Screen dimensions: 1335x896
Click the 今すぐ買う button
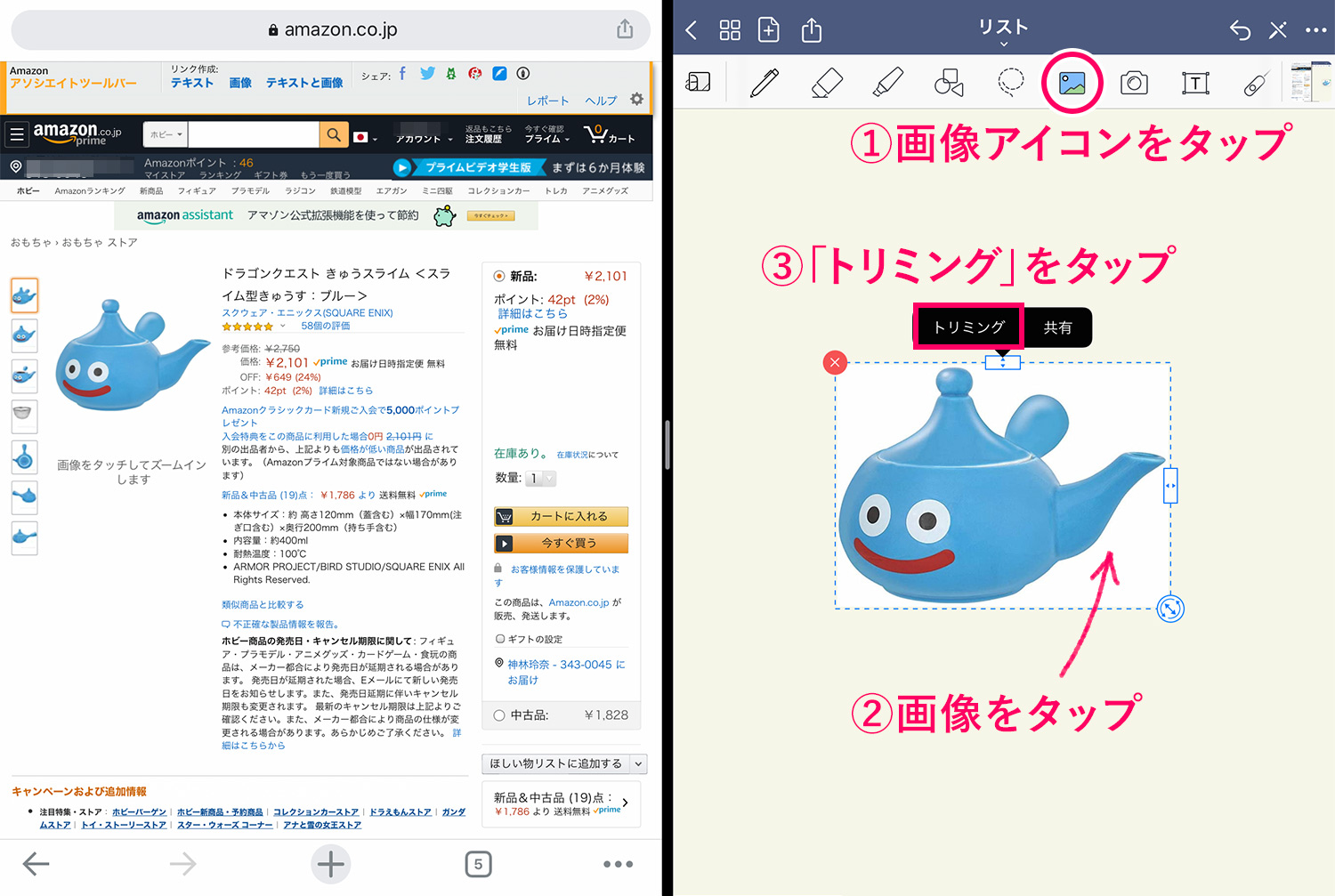pos(562,543)
